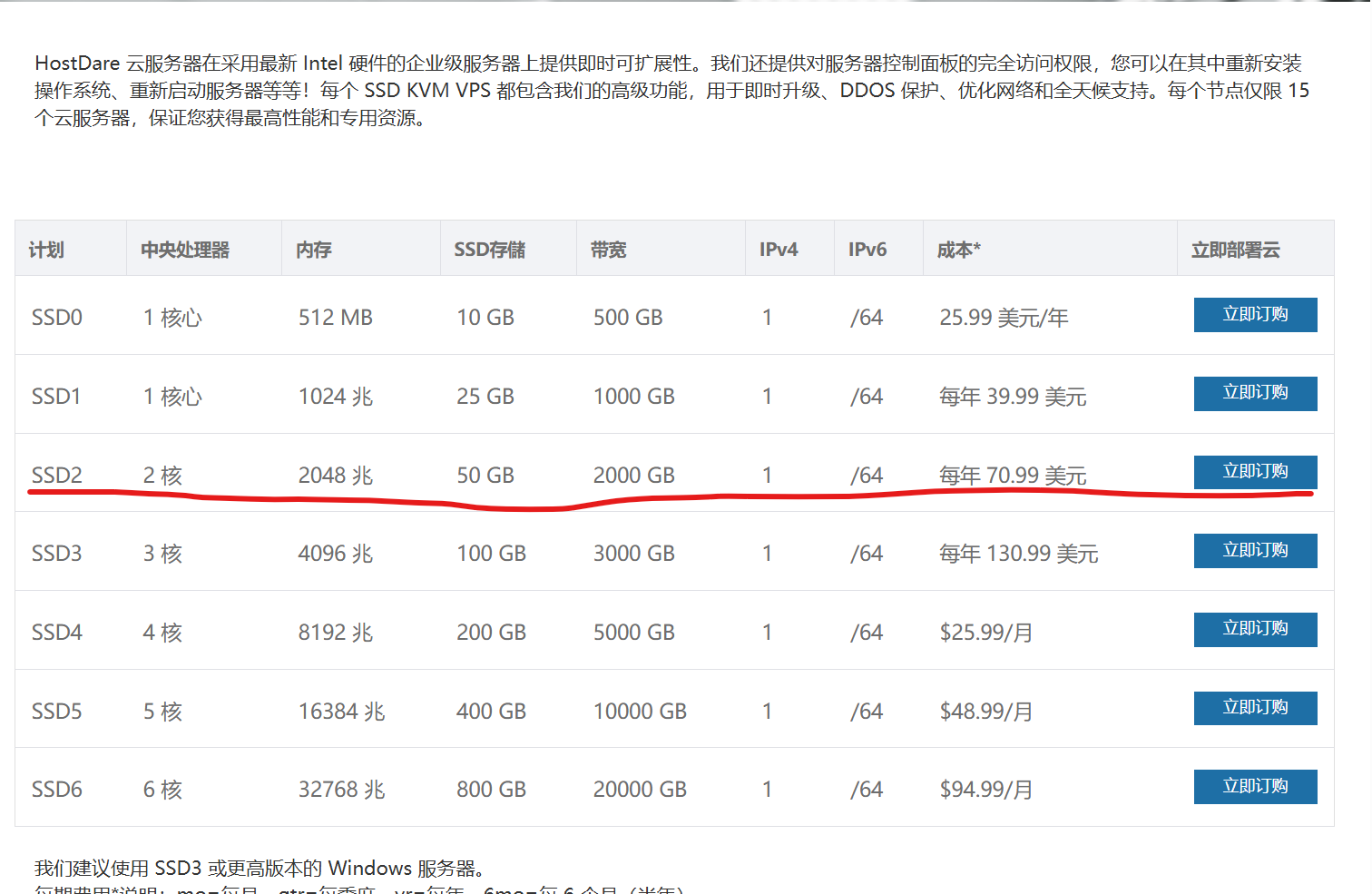Order the SSD1 plan with 立即订购
The height and width of the screenshot is (894, 1372).
pyautogui.click(x=1255, y=393)
